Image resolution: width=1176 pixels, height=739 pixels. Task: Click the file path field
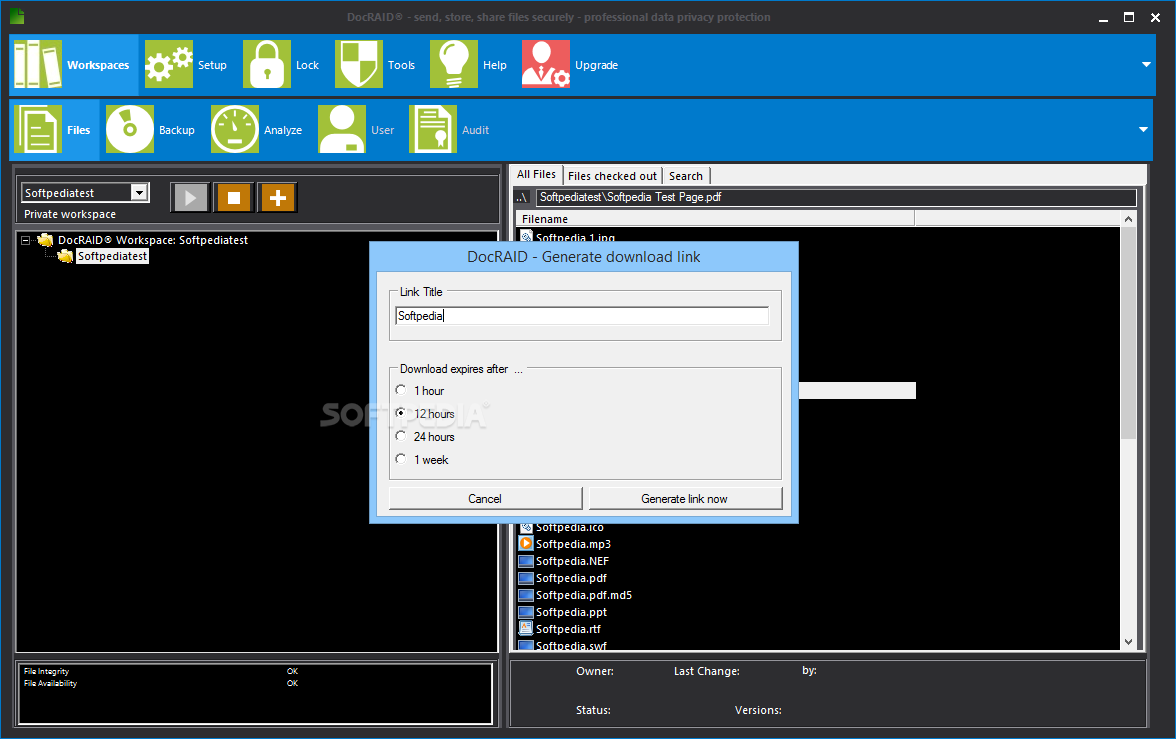836,197
